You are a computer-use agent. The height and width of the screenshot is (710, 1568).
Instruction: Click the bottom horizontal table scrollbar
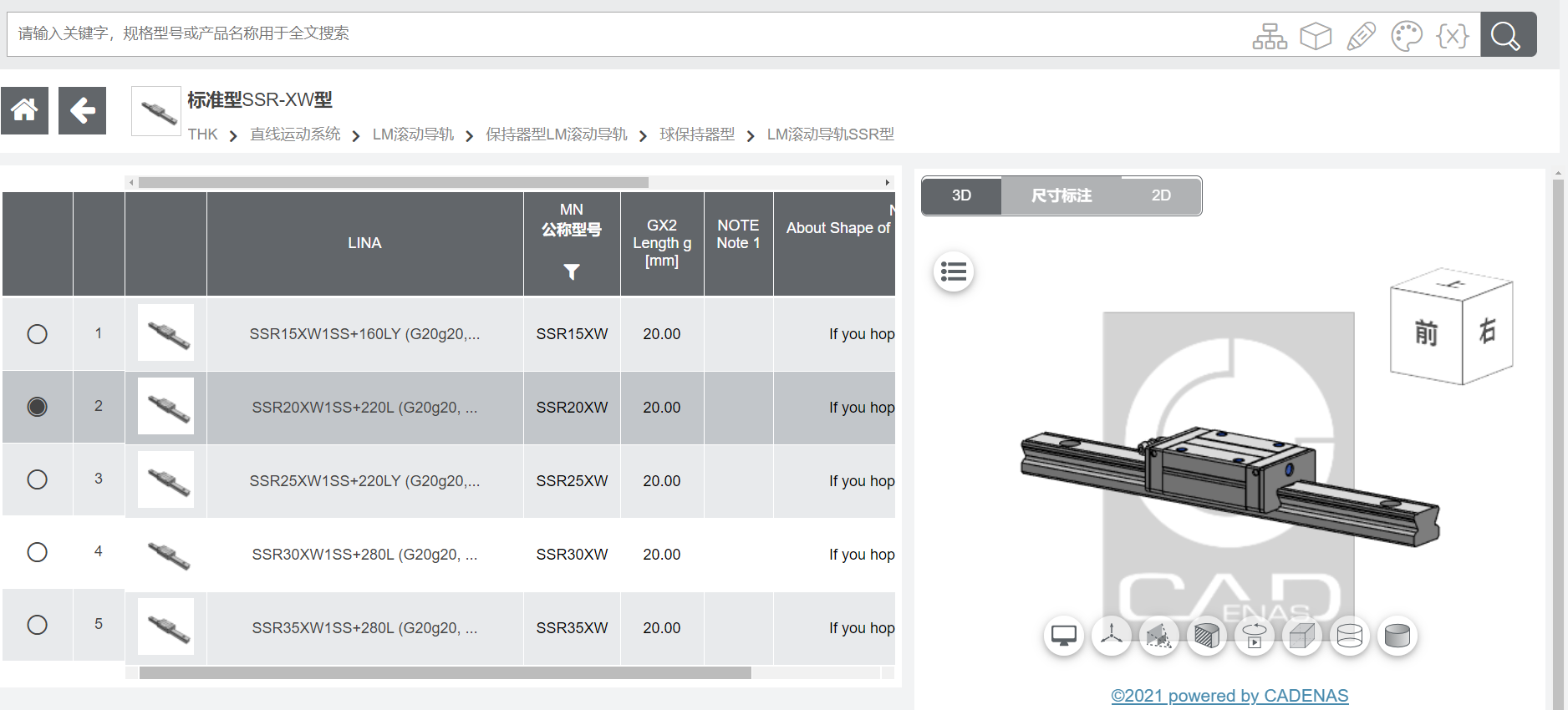click(x=445, y=672)
